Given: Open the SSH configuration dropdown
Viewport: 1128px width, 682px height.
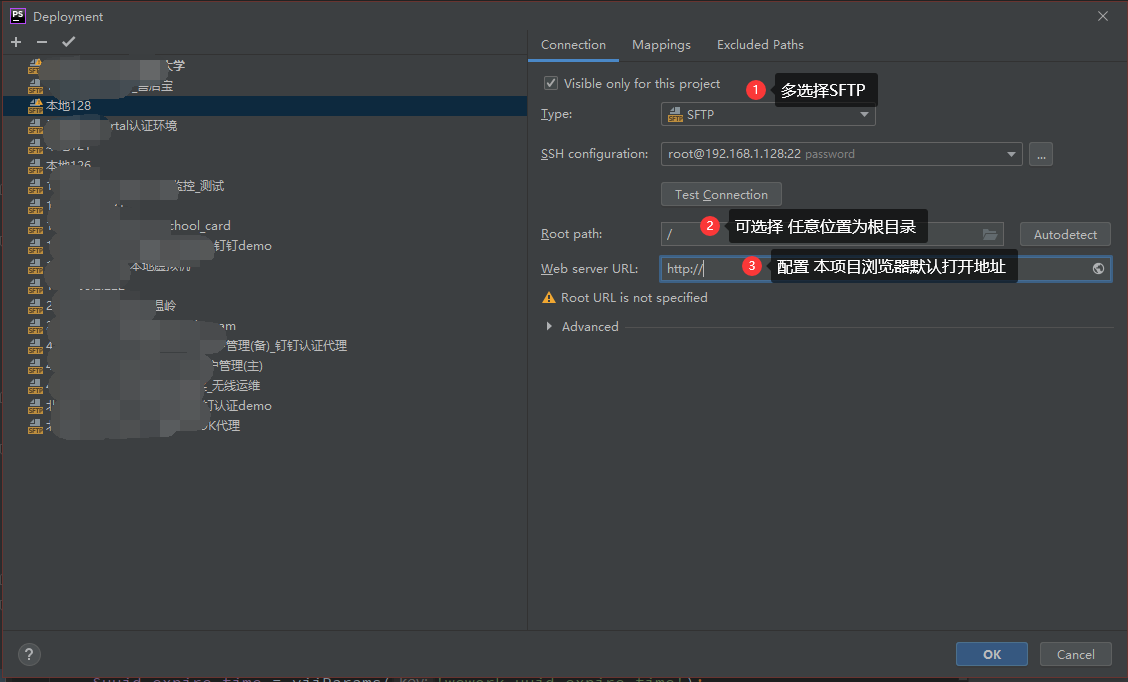Looking at the screenshot, I should click(x=842, y=154).
